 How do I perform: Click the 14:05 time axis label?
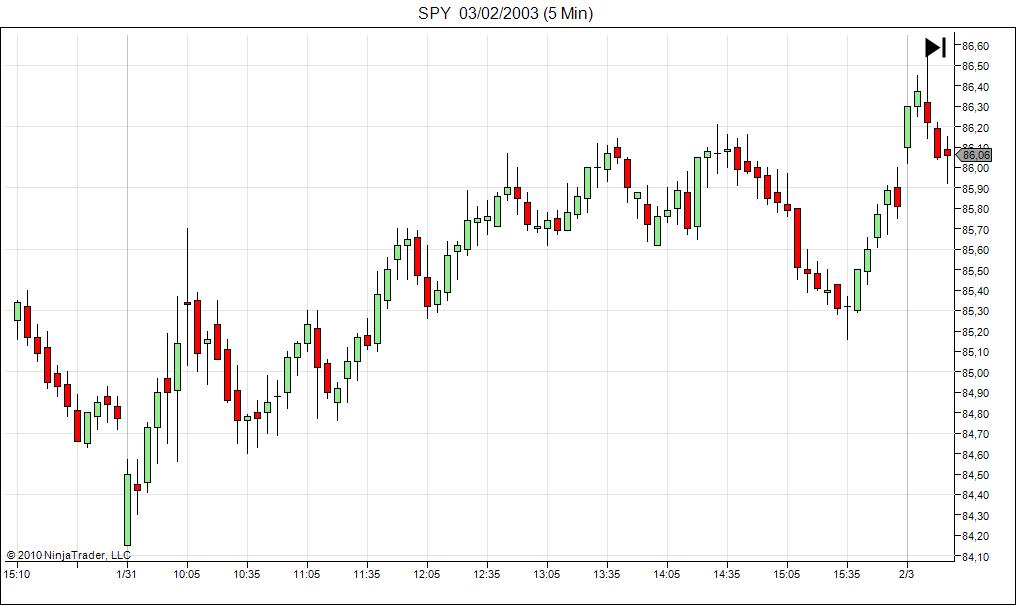click(x=667, y=574)
